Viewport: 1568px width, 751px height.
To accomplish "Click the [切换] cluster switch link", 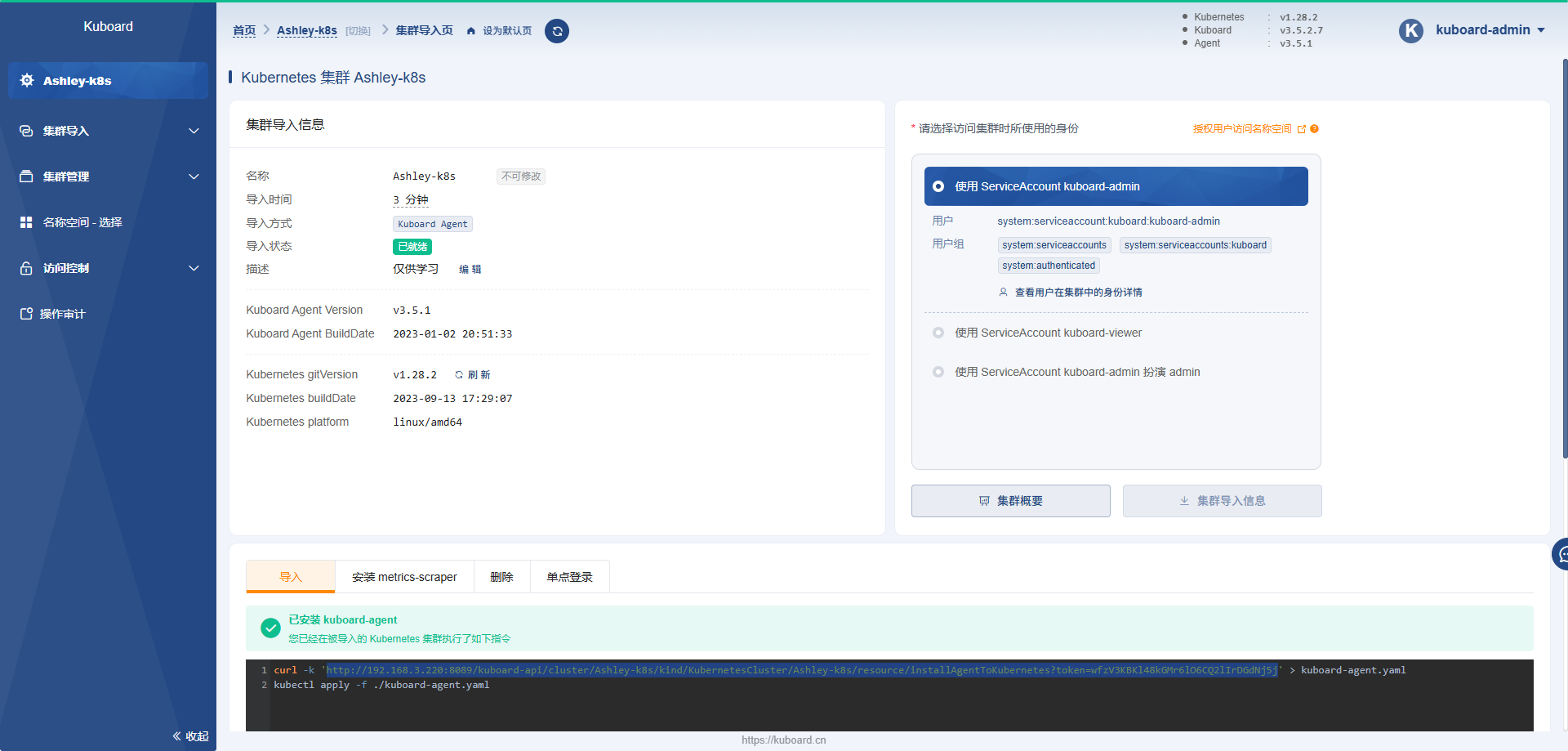I will [x=358, y=31].
